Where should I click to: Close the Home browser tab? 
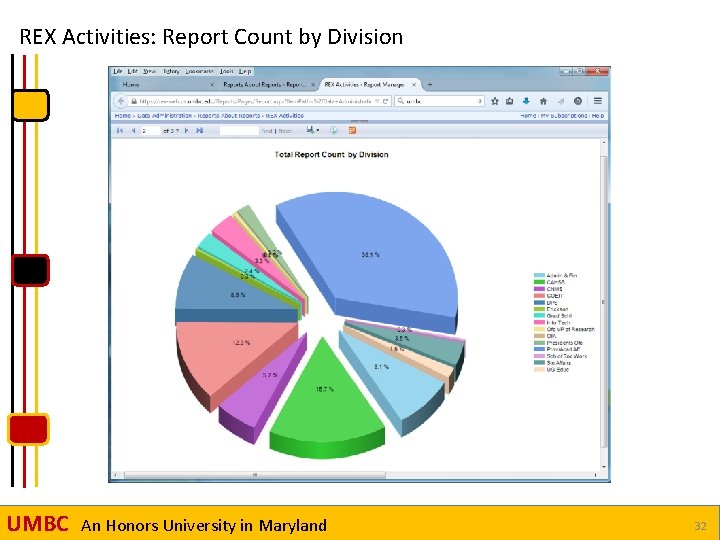[x=212, y=84]
